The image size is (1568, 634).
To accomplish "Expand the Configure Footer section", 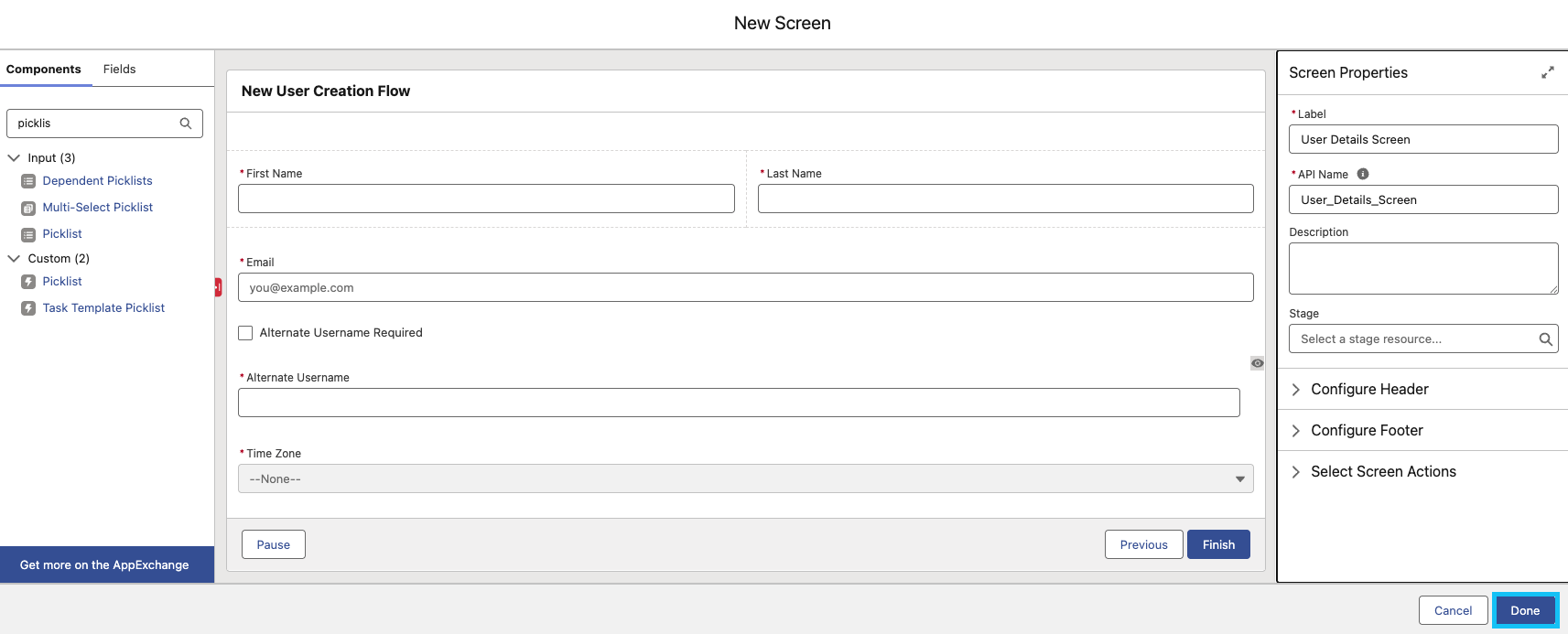I will tap(1366, 430).
